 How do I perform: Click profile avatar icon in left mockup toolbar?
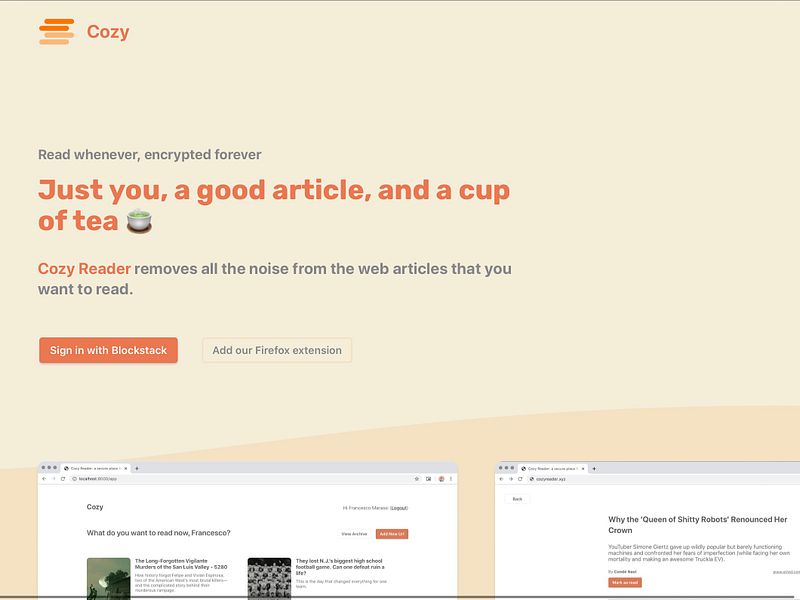pyautogui.click(x=441, y=479)
